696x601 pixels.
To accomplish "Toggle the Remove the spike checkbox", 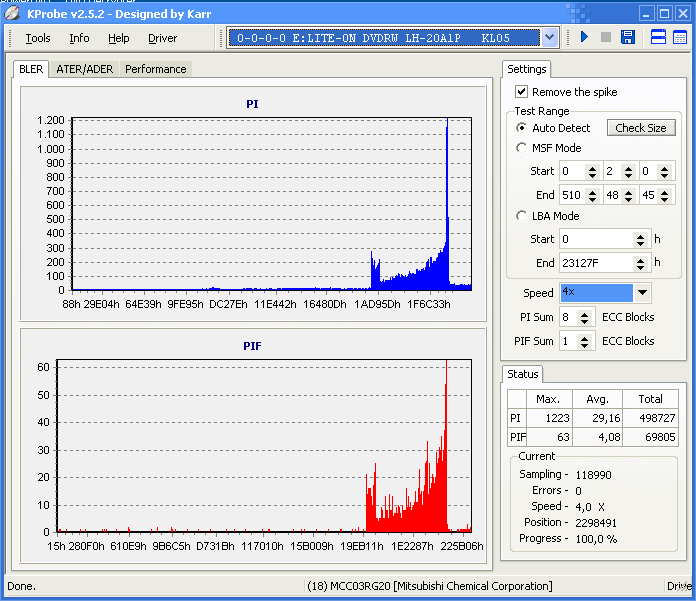I will click(521, 92).
